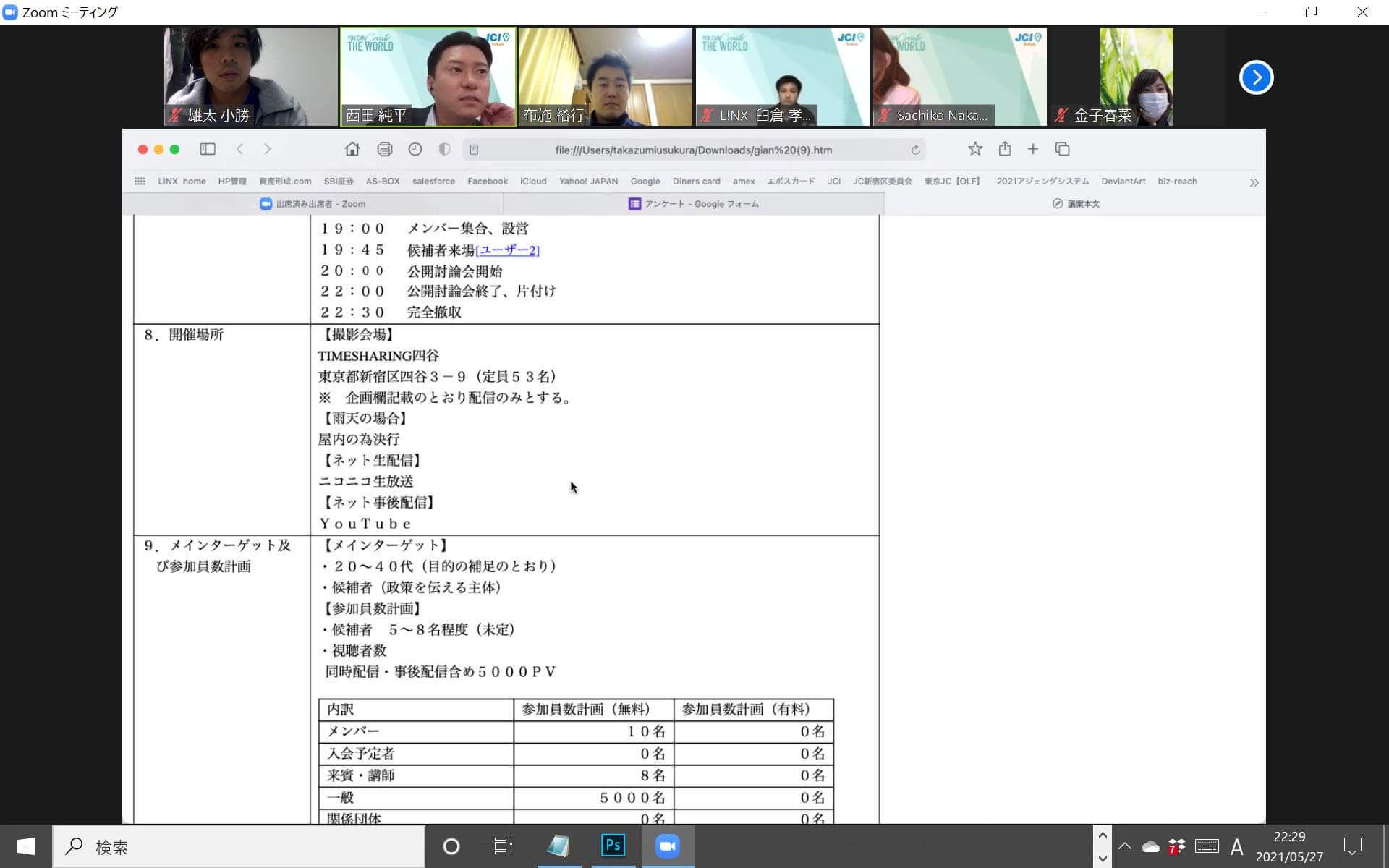Open new tab with plus icon
The width and height of the screenshot is (1389, 868).
click(1032, 149)
